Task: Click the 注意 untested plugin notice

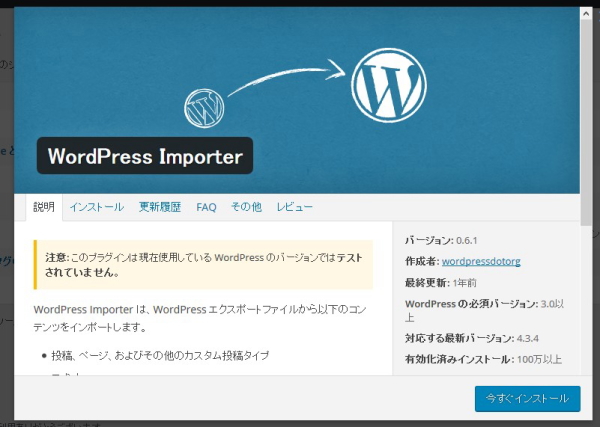Action: pos(203,265)
